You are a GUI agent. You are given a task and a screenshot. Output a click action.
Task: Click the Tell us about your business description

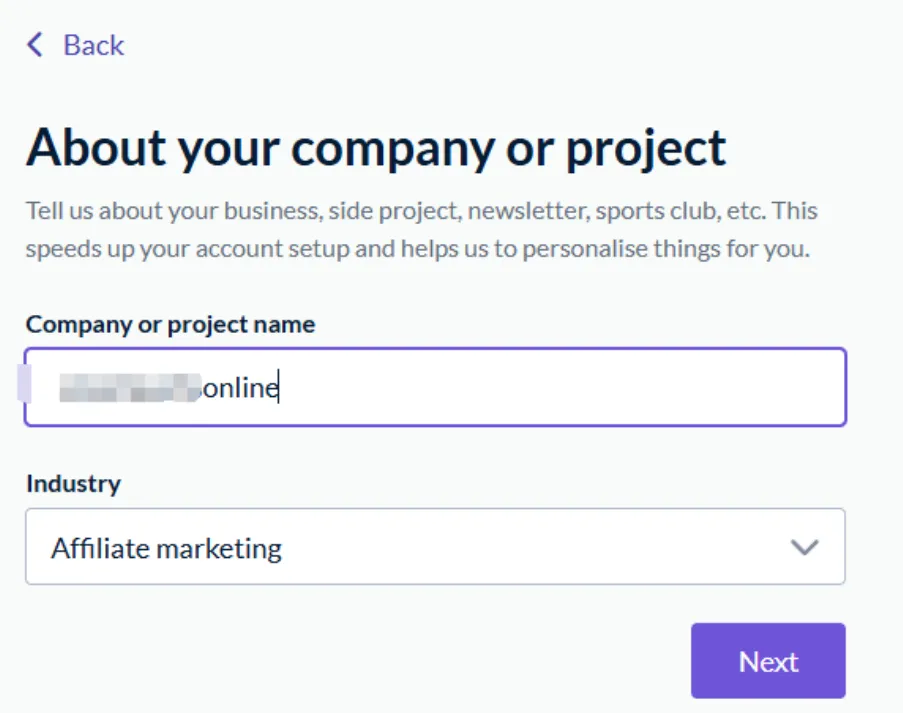422,230
